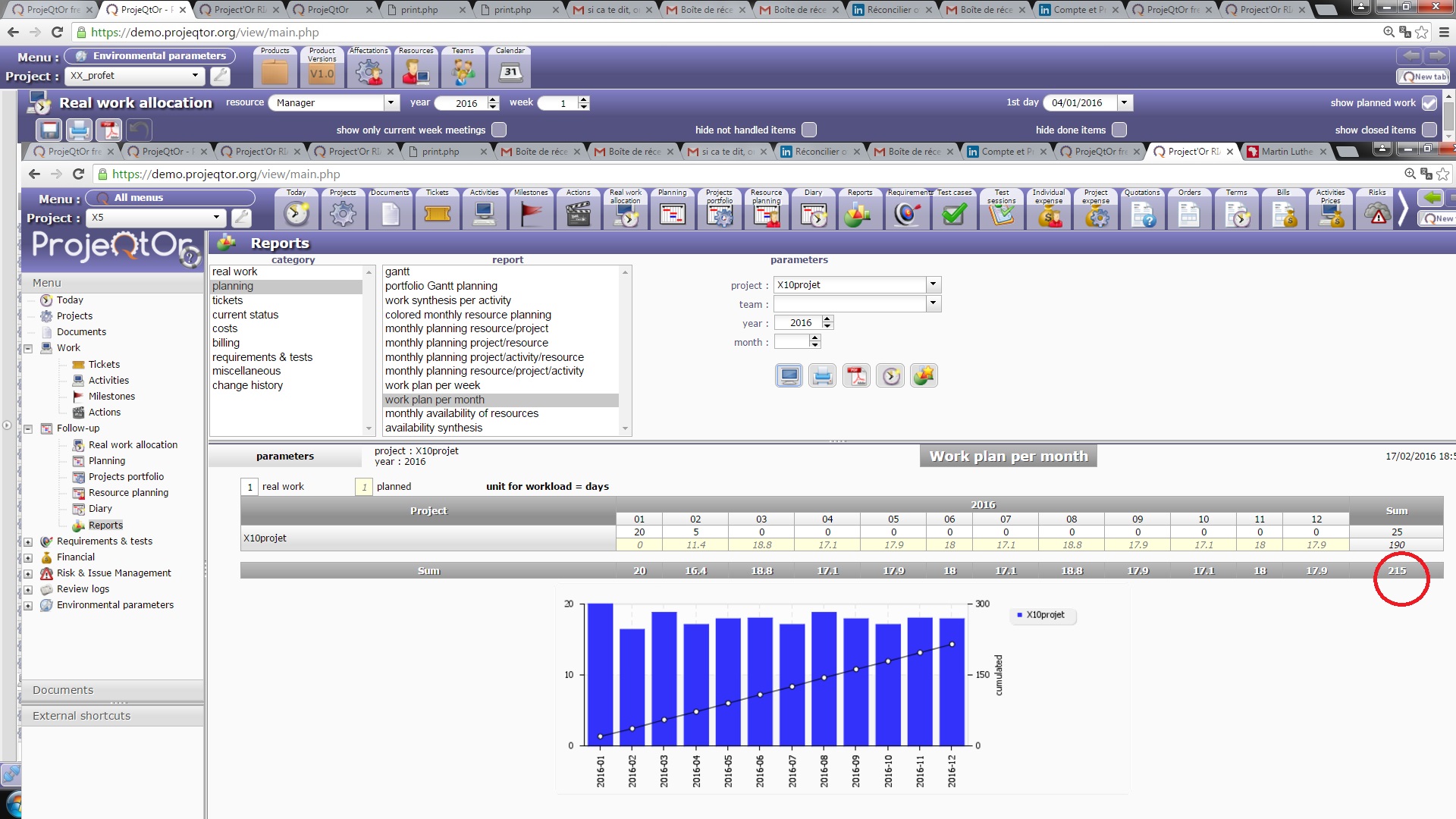Open Tickets toolbar icon
Screen dimensions: 1456x819
pos(438,215)
